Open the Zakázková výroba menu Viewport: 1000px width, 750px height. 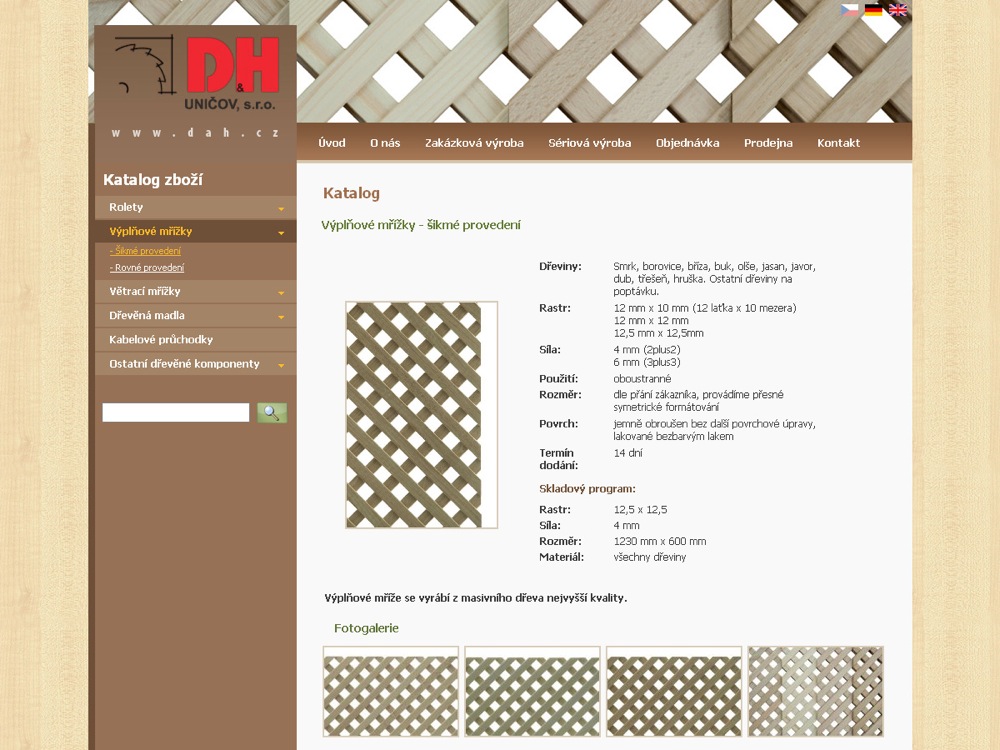(x=474, y=143)
